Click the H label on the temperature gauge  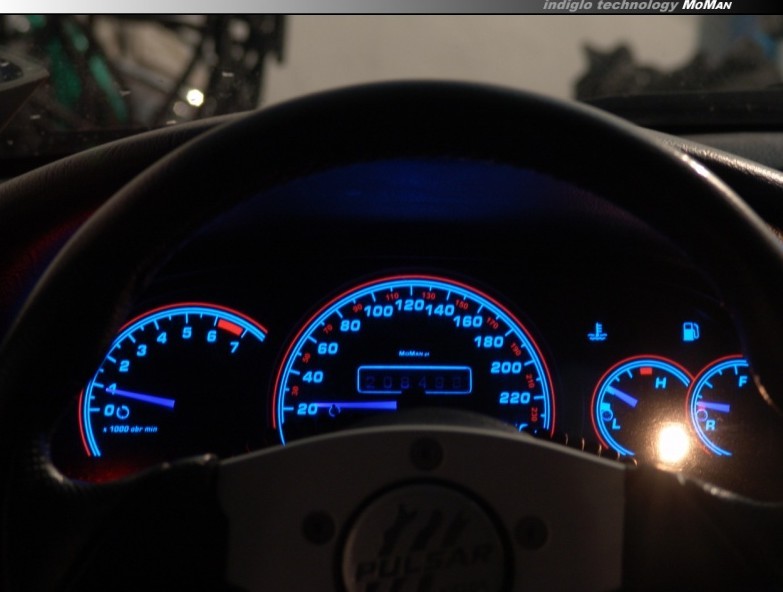(661, 383)
